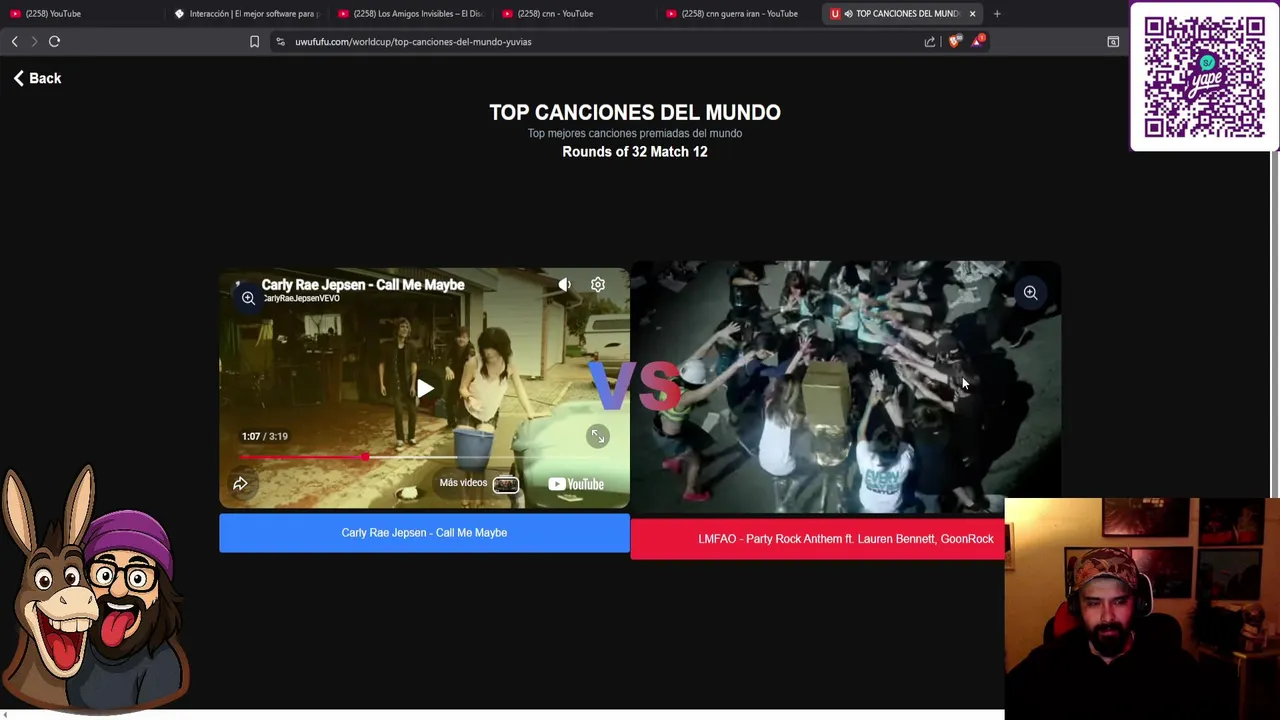Reload the page with the refresh icon
Image resolution: width=1280 pixels, height=720 pixels.
55,42
